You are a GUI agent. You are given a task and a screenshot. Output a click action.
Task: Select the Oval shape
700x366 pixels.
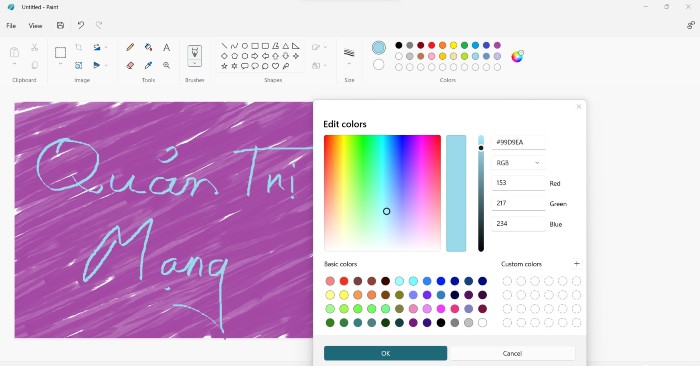(245, 46)
